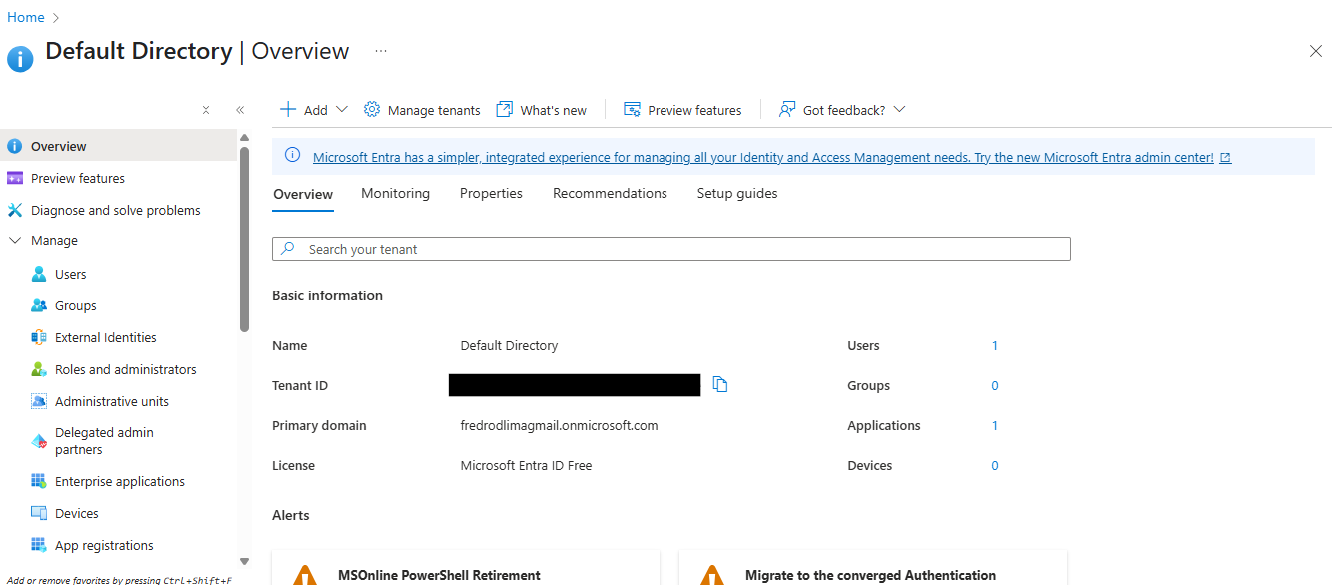1335x585 pixels.
Task: Click the Delegated admin partners icon
Action: [x=39, y=441]
